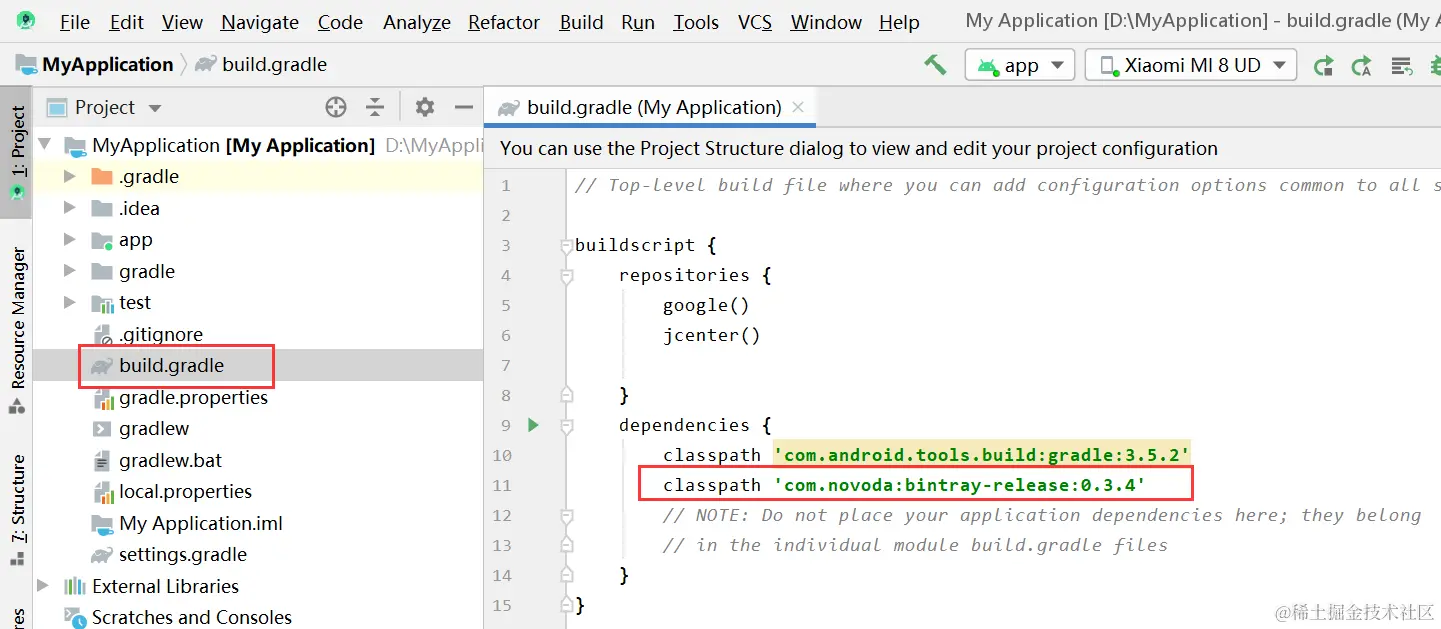Hide the Project panel with minus icon
The image size is (1441, 629).
point(463,107)
